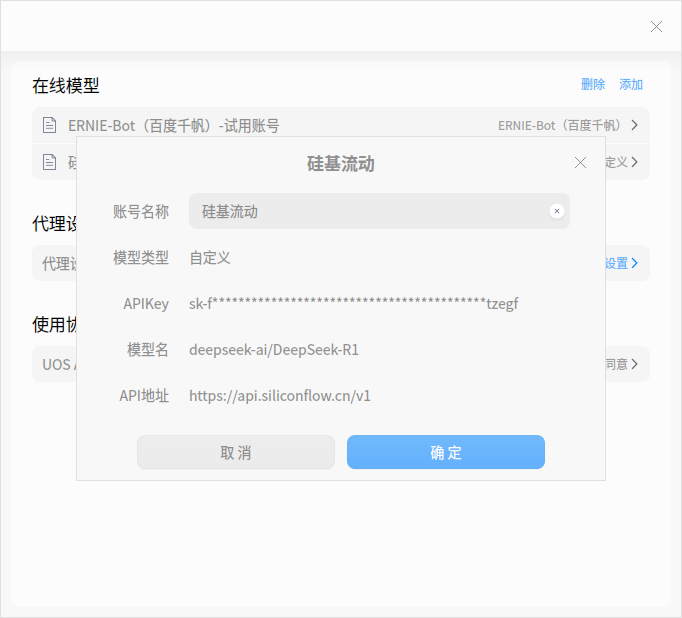
Task: Click the masked APIKey value
Action: tap(354, 304)
